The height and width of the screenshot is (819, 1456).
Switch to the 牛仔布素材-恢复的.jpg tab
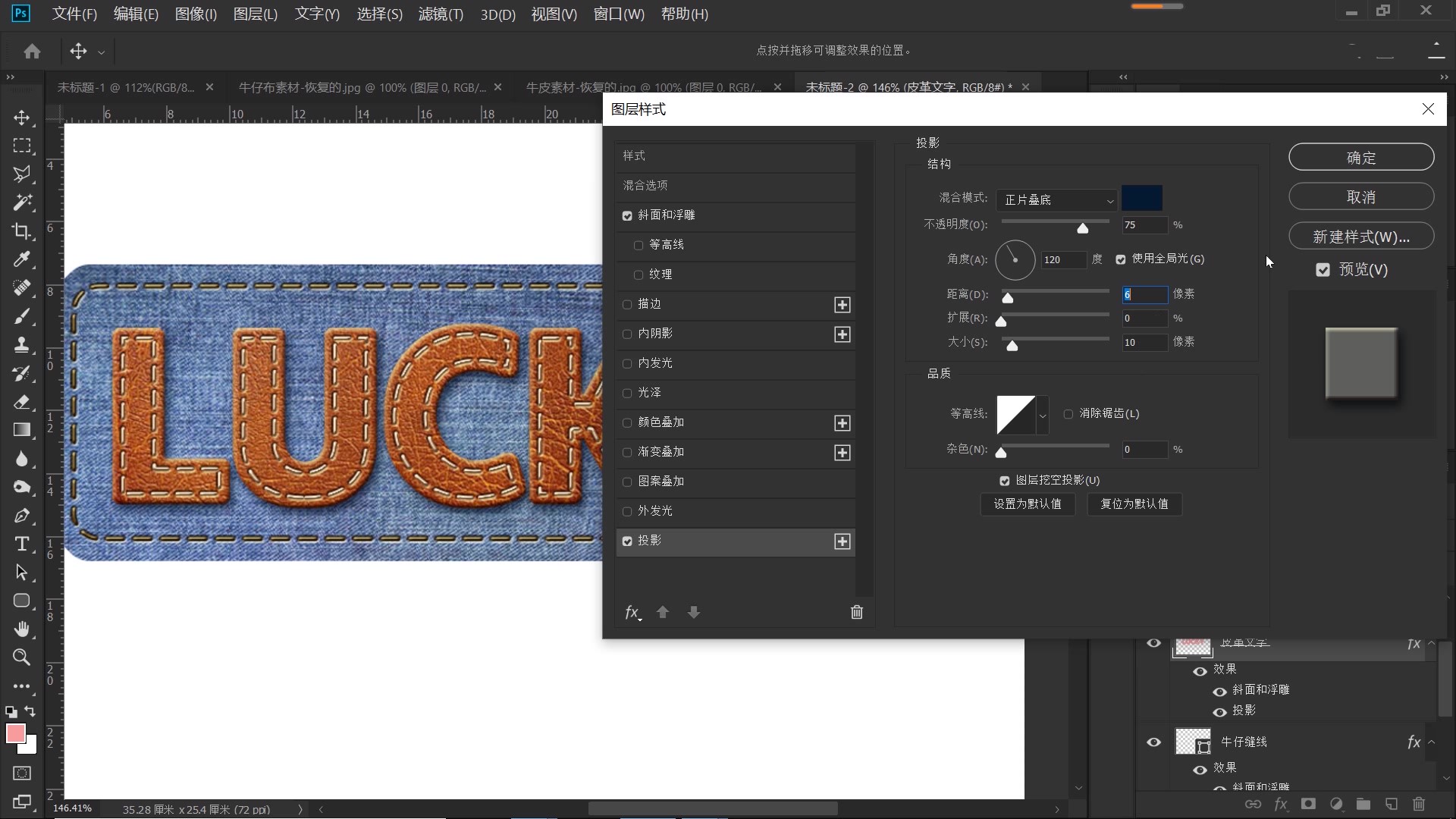tap(362, 88)
